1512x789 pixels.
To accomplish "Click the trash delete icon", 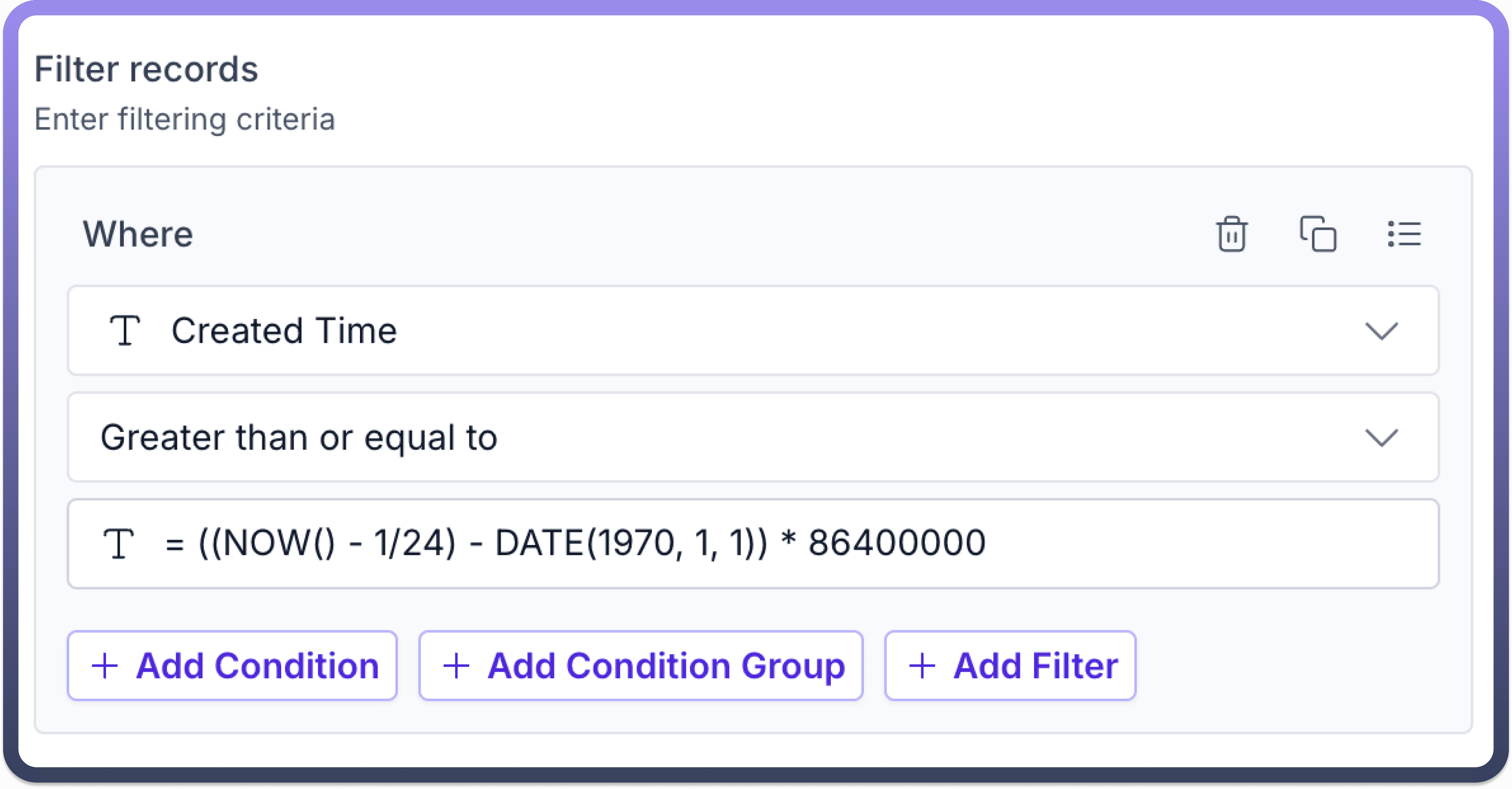I will point(1231,234).
